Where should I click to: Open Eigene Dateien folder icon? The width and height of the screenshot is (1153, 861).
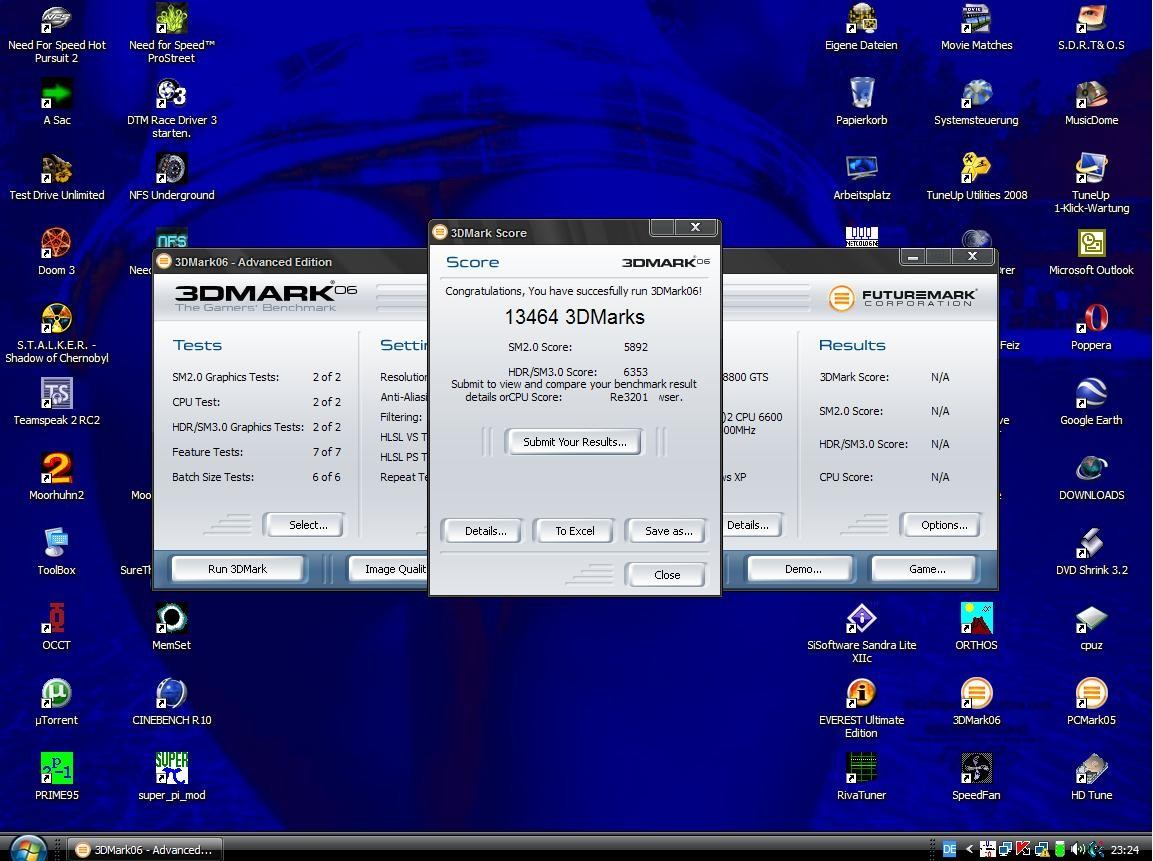coord(861,28)
